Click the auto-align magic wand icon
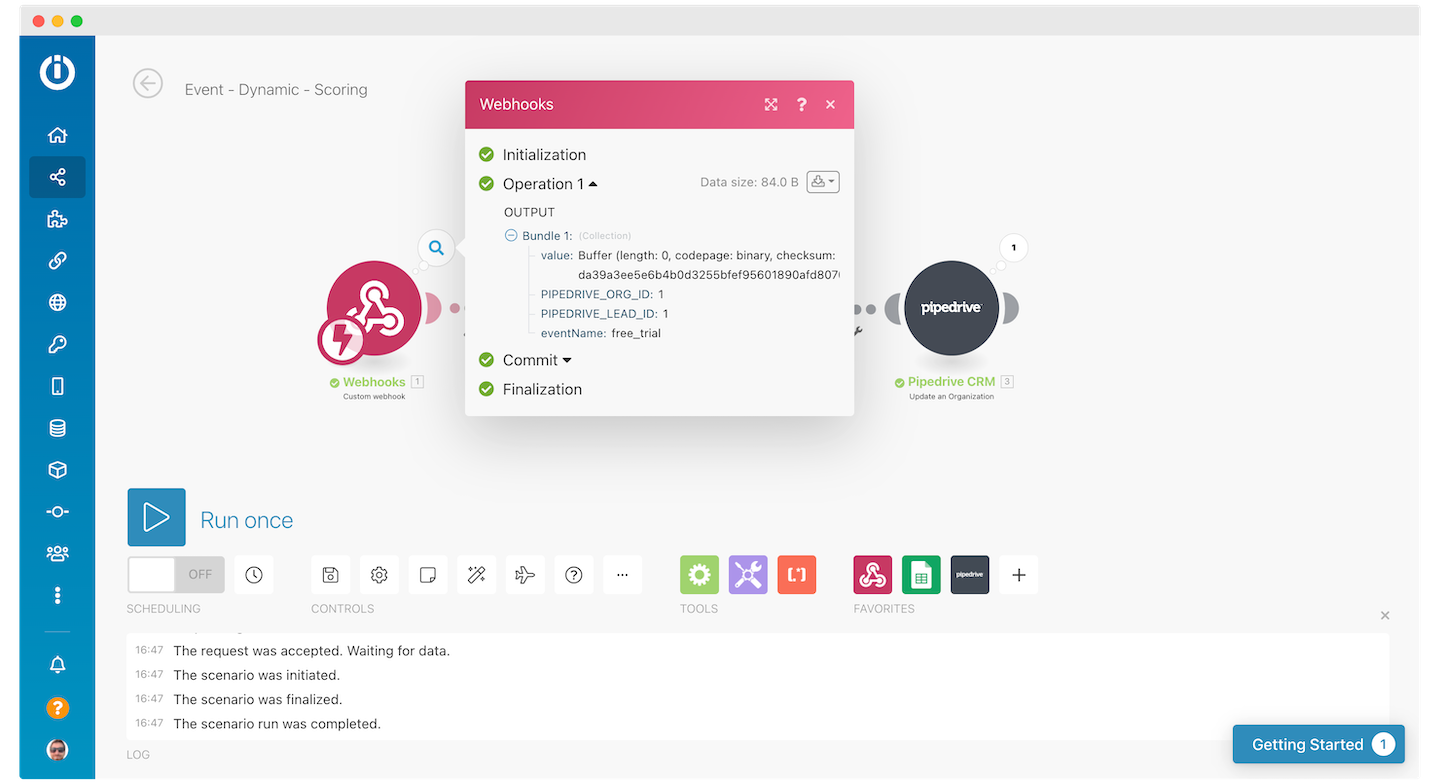The height and width of the screenshot is (784, 1440). coord(476,575)
